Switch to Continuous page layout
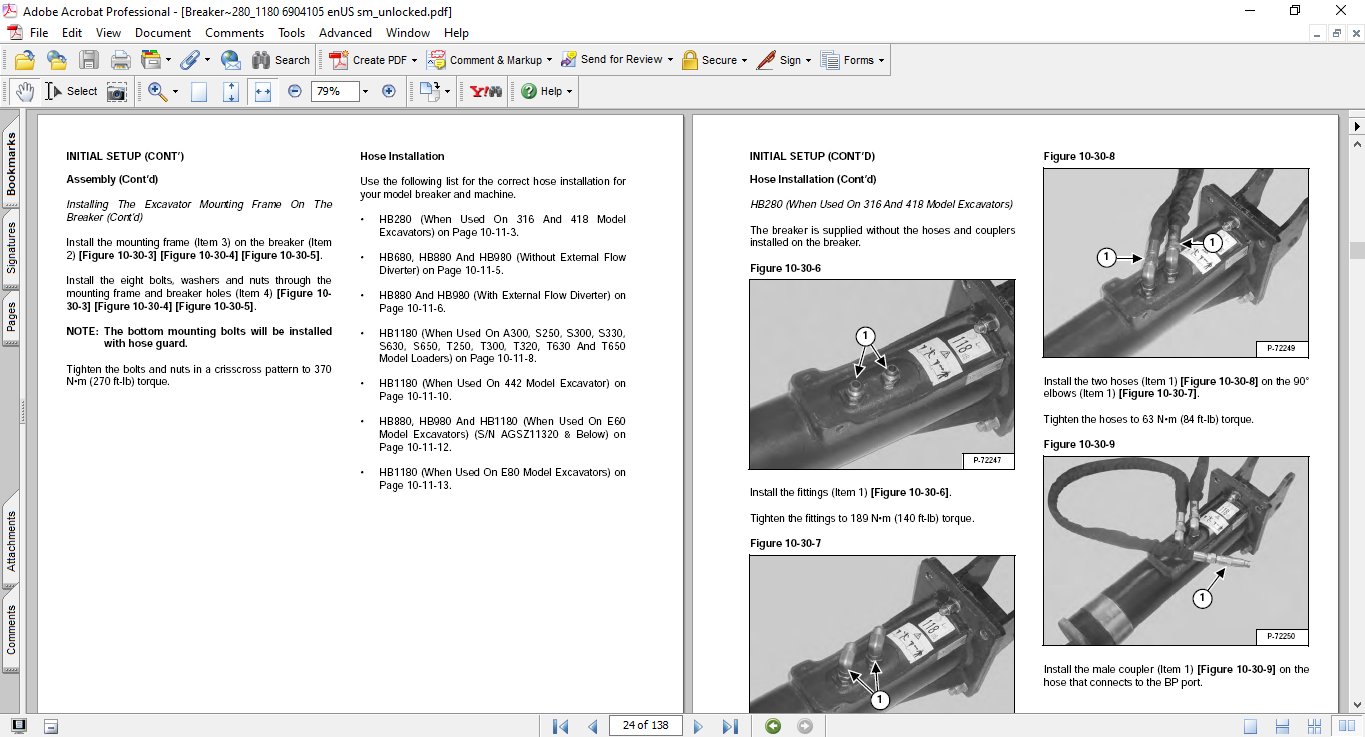1365x737 pixels. 1283,726
